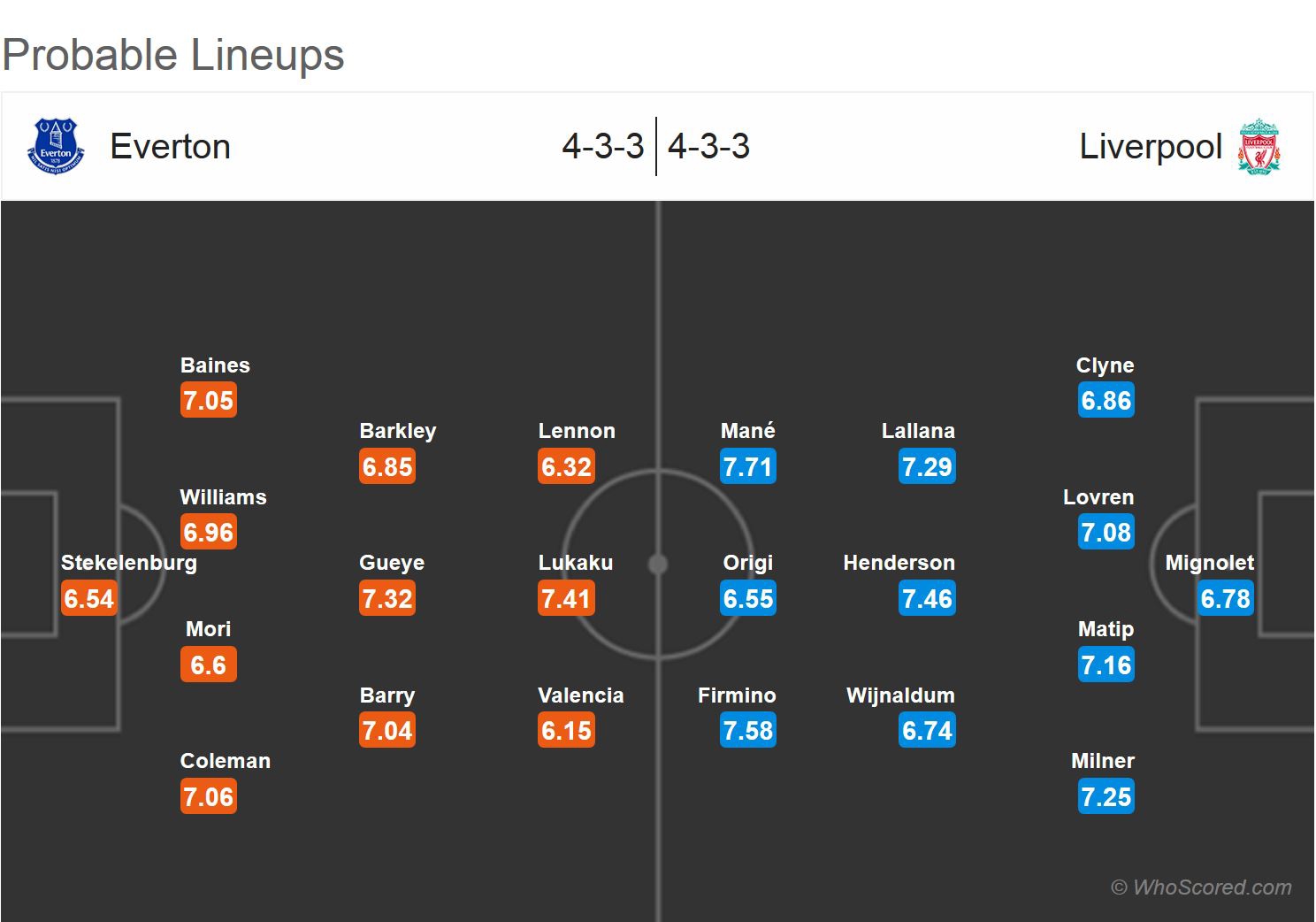Click Everton's 4-3-3 formation text
This screenshot has height=922, width=1316.
[603, 146]
